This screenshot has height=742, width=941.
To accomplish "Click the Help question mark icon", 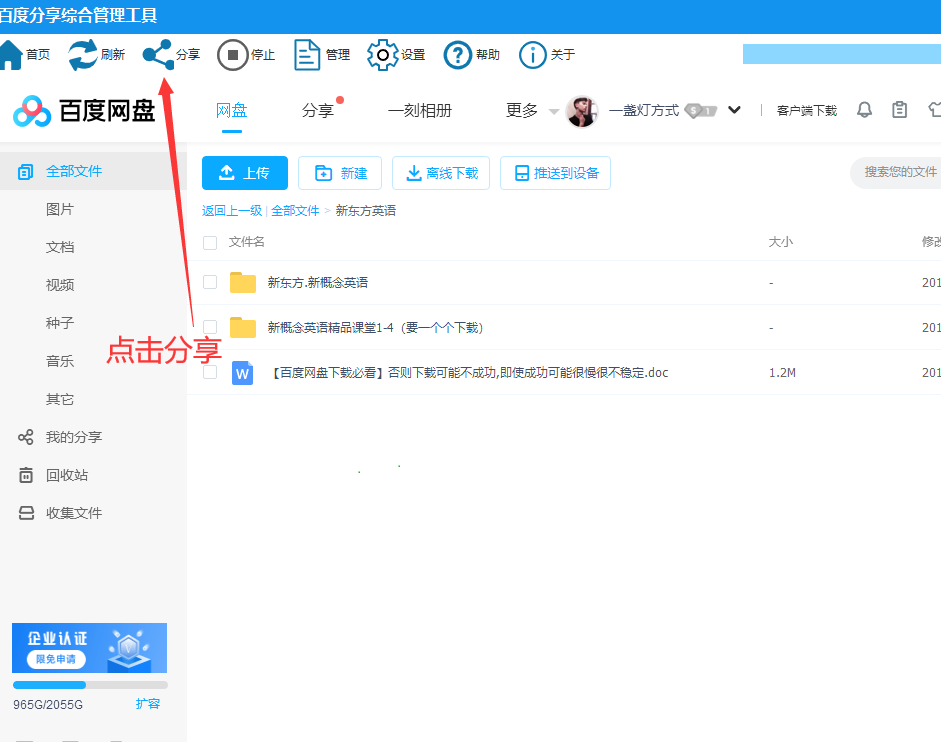I will pyautogui.click(x=457, y=54).
